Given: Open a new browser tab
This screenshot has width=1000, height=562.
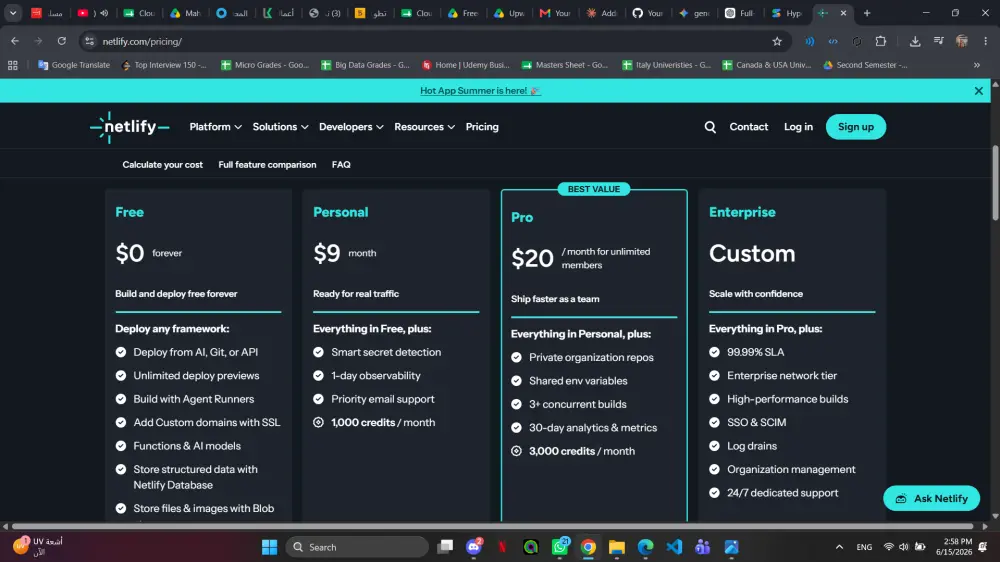Looking at the screenshot, I should click(x=867, y=13).
